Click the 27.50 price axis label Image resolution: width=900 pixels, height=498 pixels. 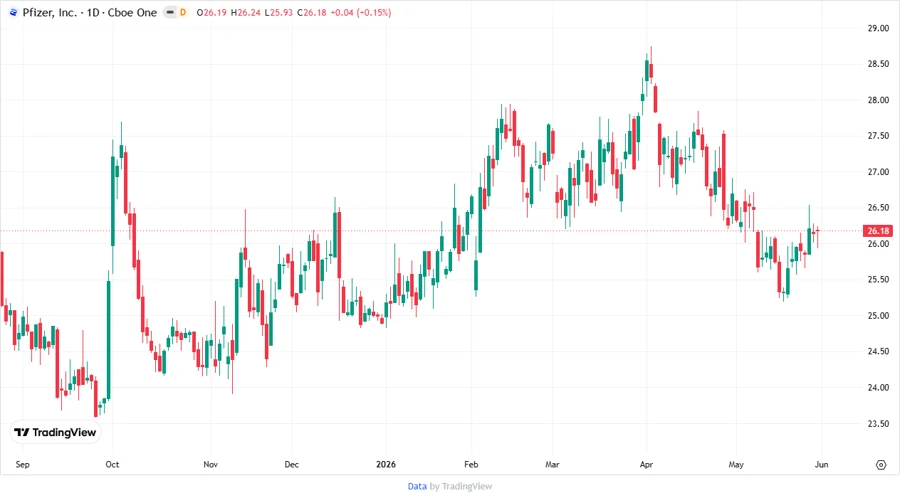coord(878,136)
